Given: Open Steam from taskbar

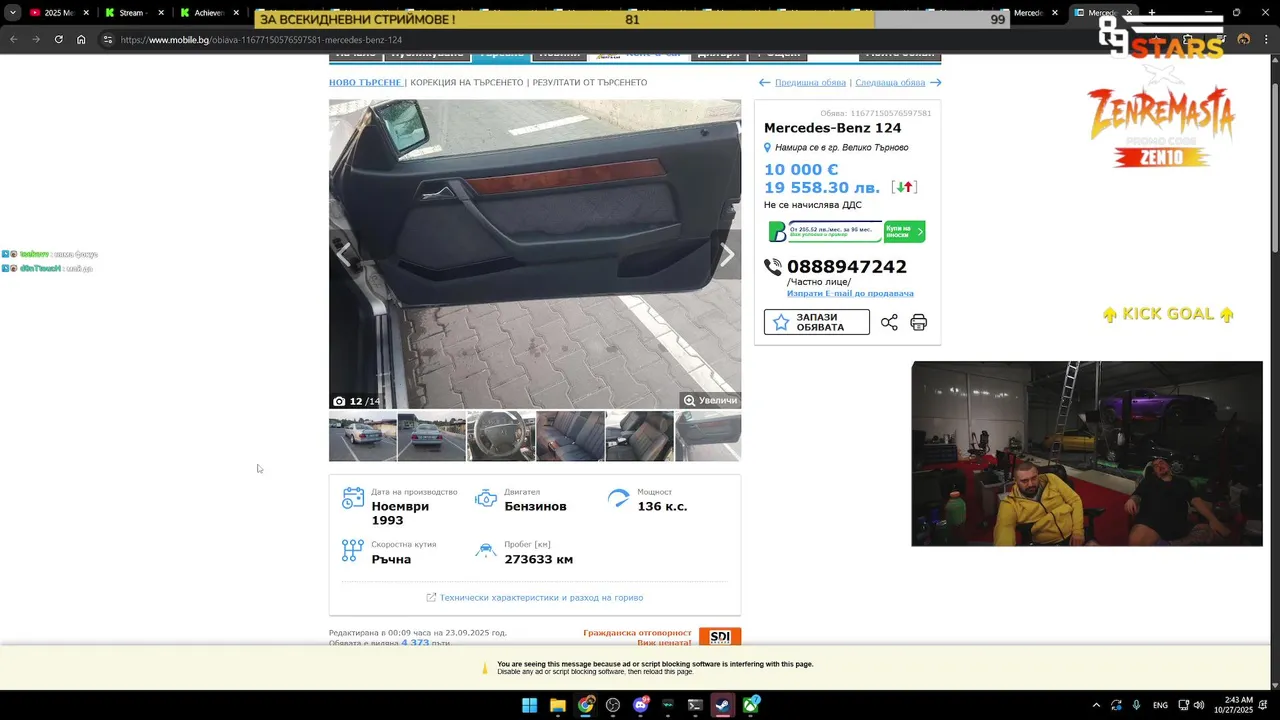Looking at the screenshot, I should (x=722, y=705).
